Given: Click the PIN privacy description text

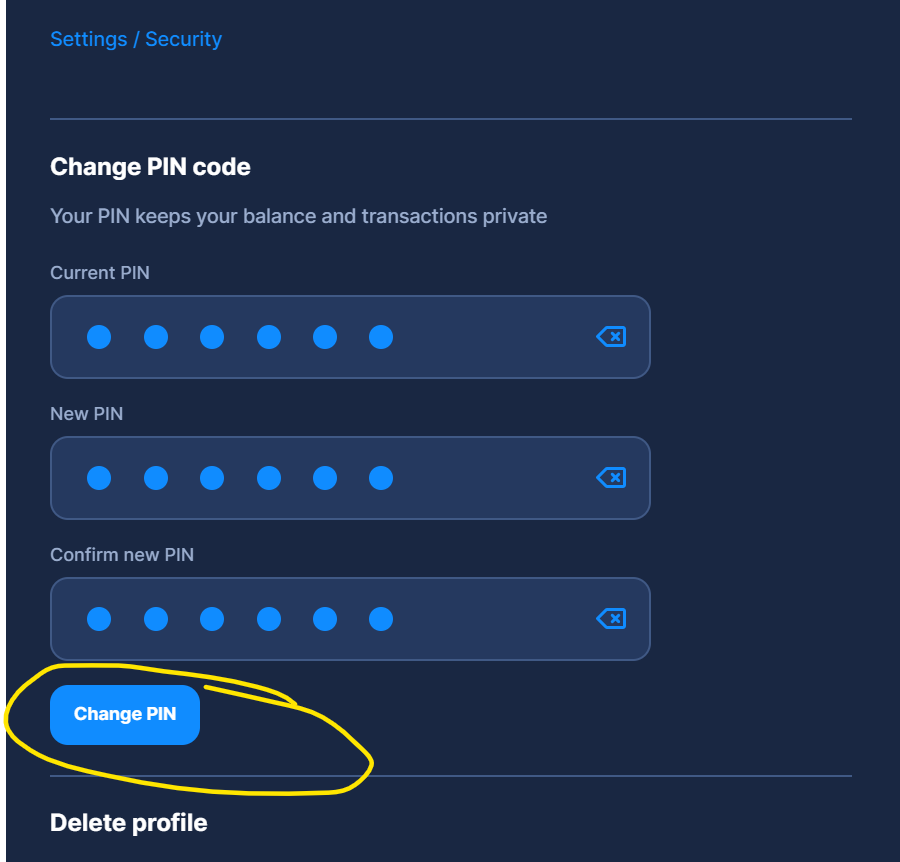Looking at the screenshot, I should click(298, 216).
